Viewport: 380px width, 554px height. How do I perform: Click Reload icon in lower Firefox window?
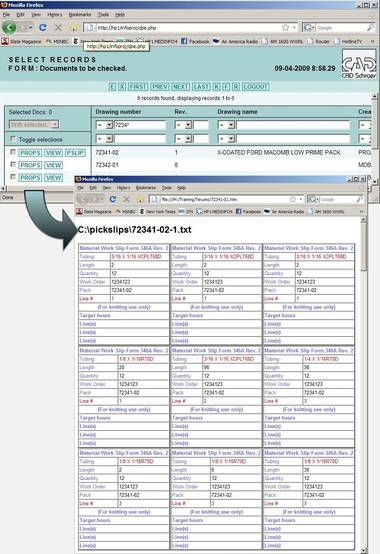[x=113, y=199]
